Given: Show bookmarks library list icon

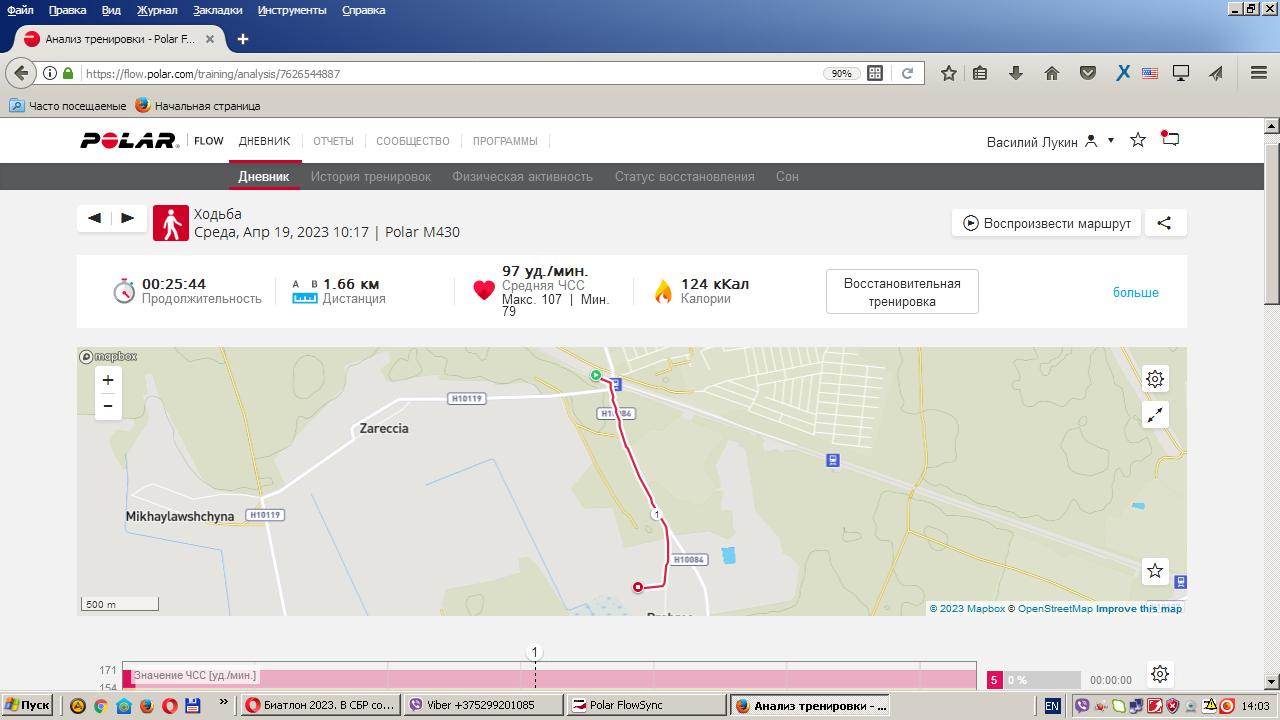Looking at the screenshot, I should (x=980, y=73).
